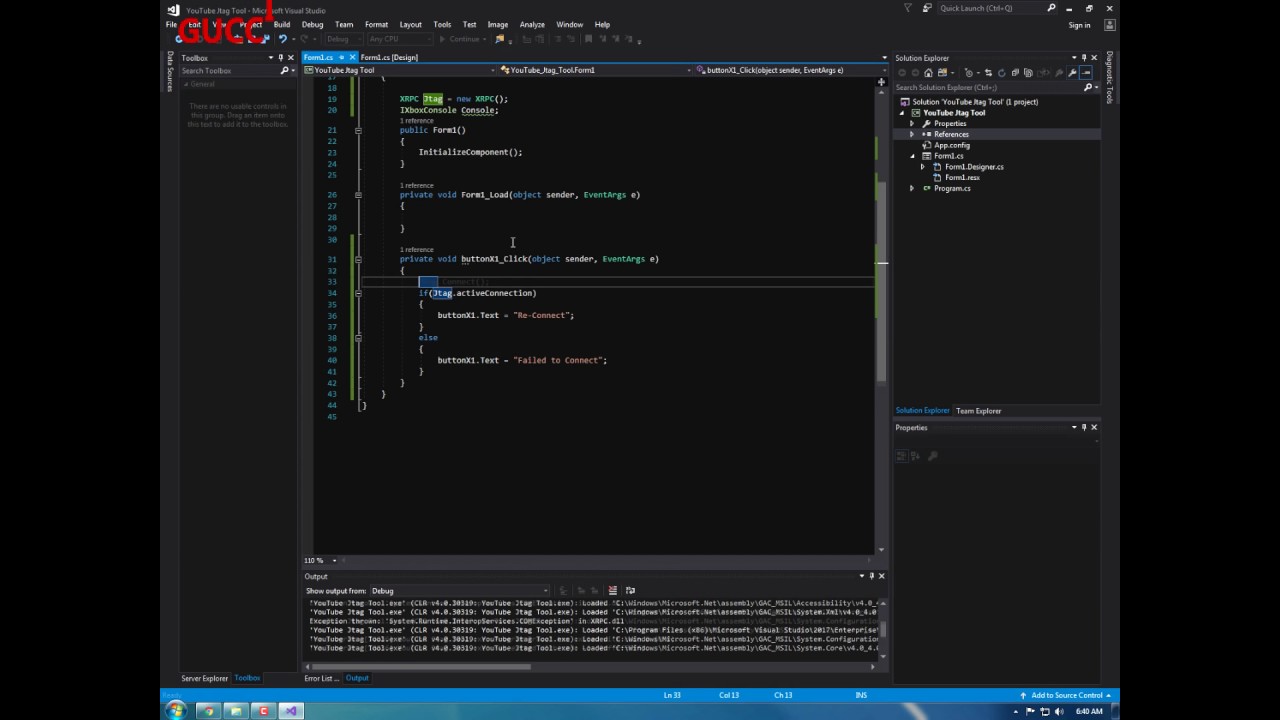The width and height of the screenshot is (1280, 720).
Task: Click Clear All icon in Output panel
Action: tap(613, 590)
